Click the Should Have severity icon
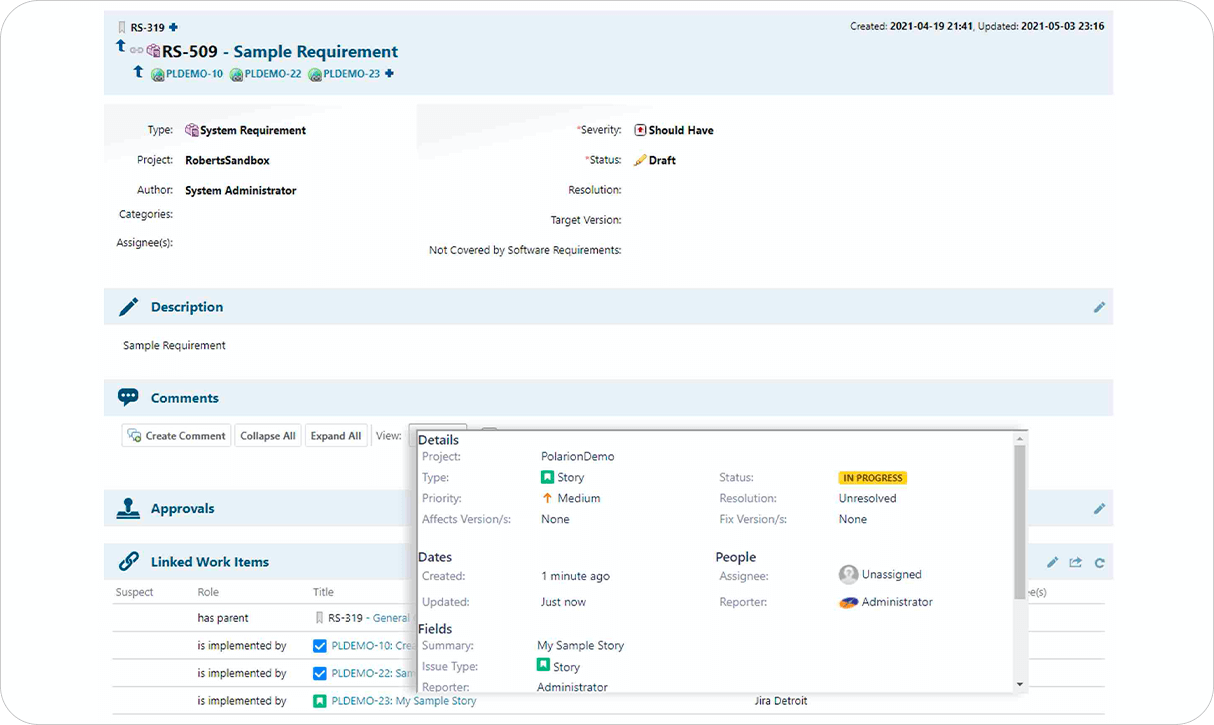 (640, 130)
